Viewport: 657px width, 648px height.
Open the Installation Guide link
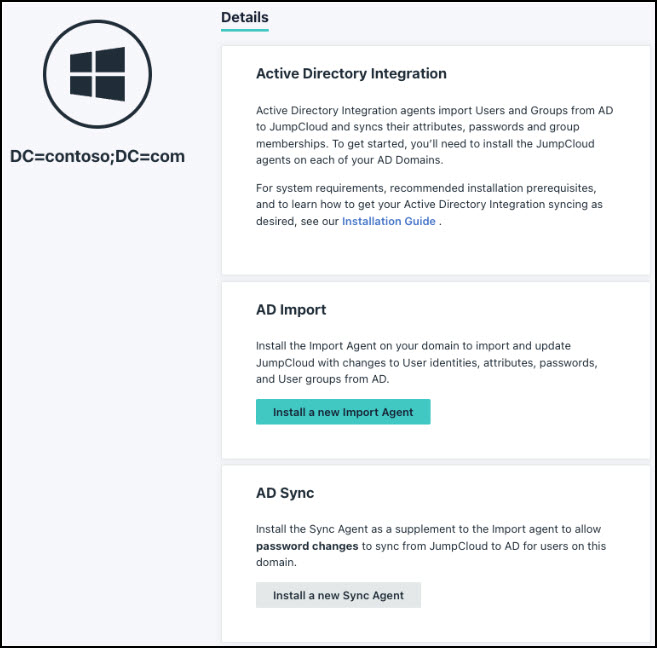[388, 221]
